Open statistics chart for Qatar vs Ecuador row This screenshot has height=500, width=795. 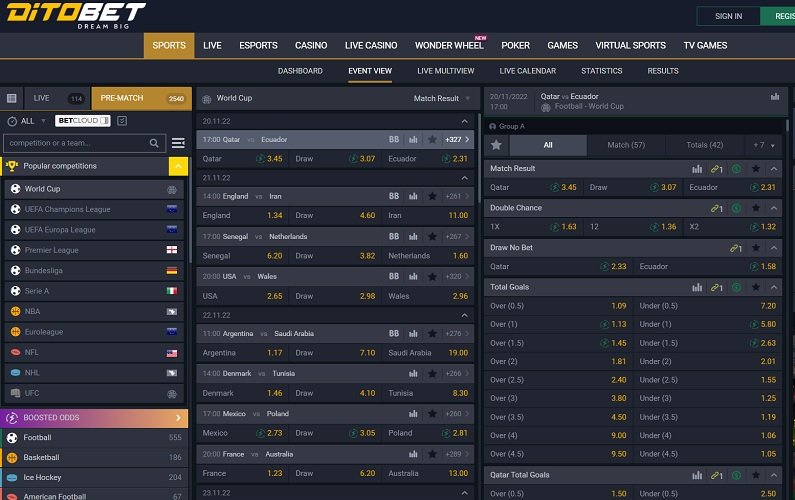(413, 139)
